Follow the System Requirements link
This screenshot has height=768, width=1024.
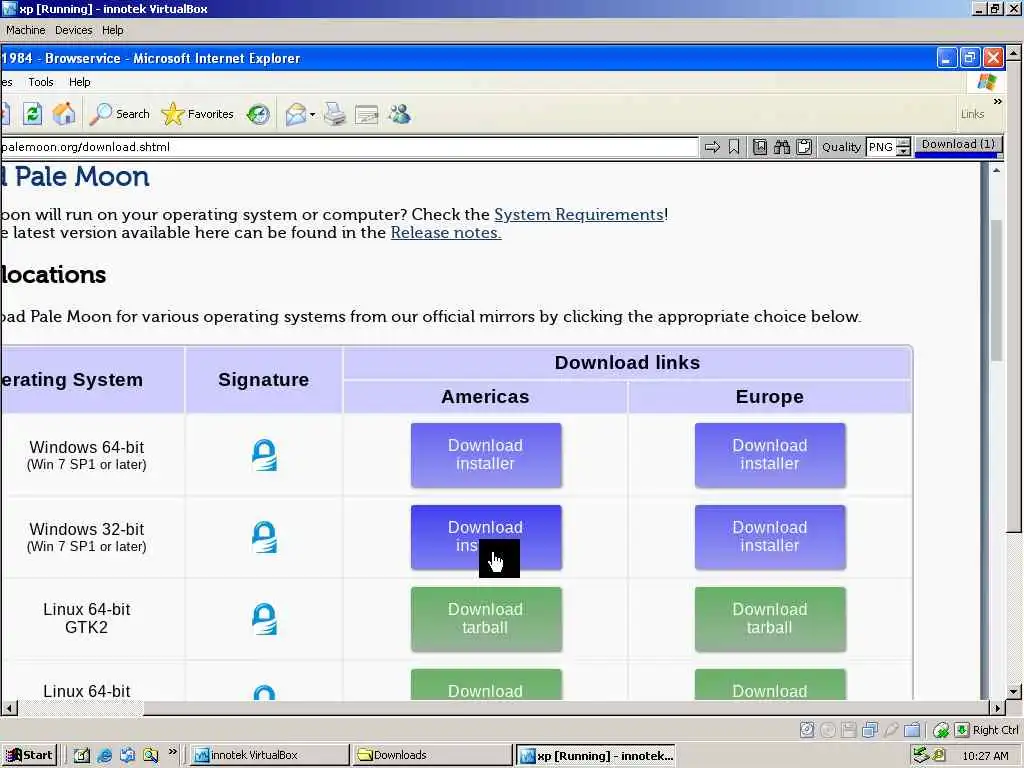click(x=579, y=214)
